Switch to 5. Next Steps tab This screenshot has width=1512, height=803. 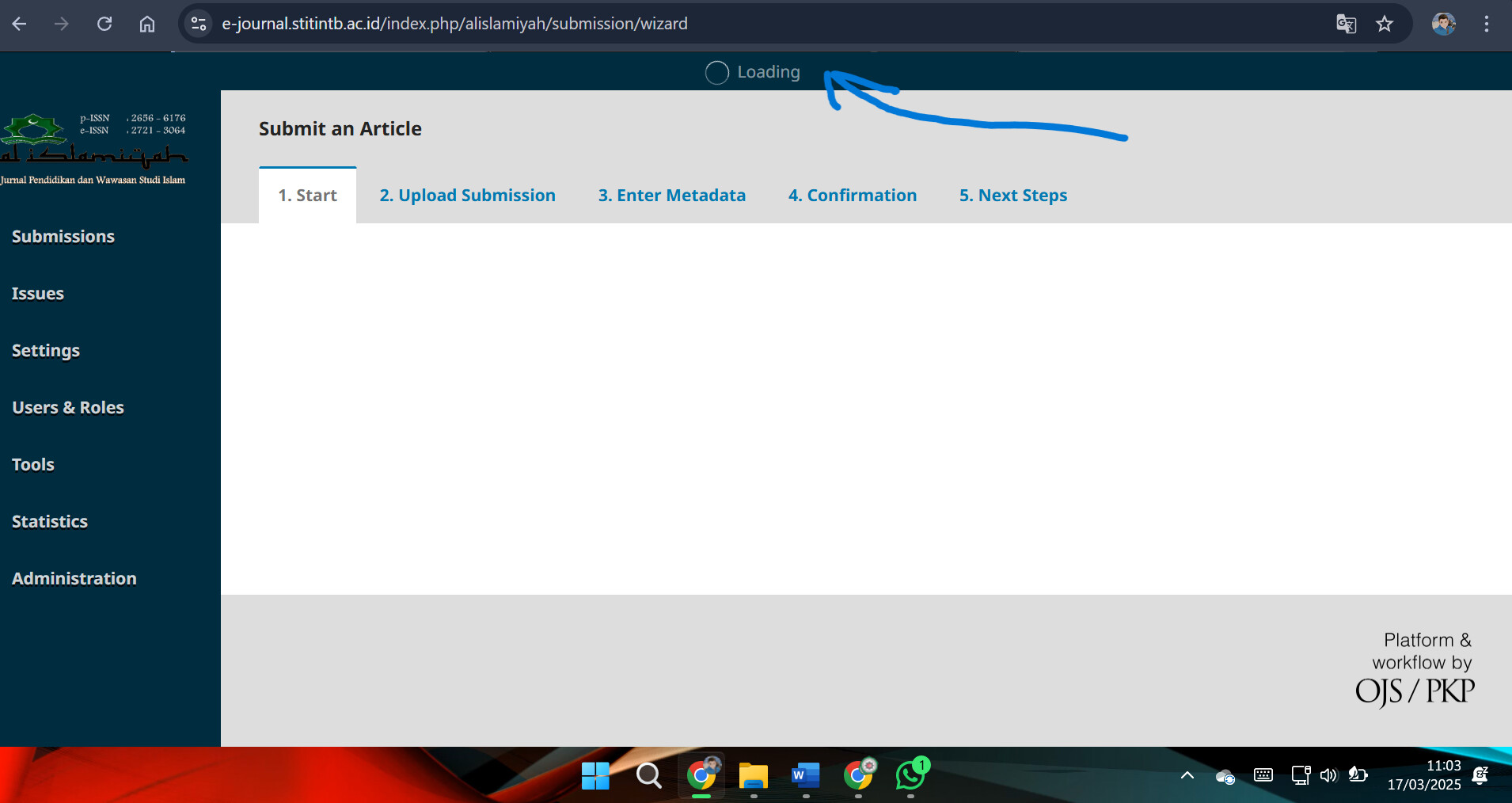(1013, 196)
